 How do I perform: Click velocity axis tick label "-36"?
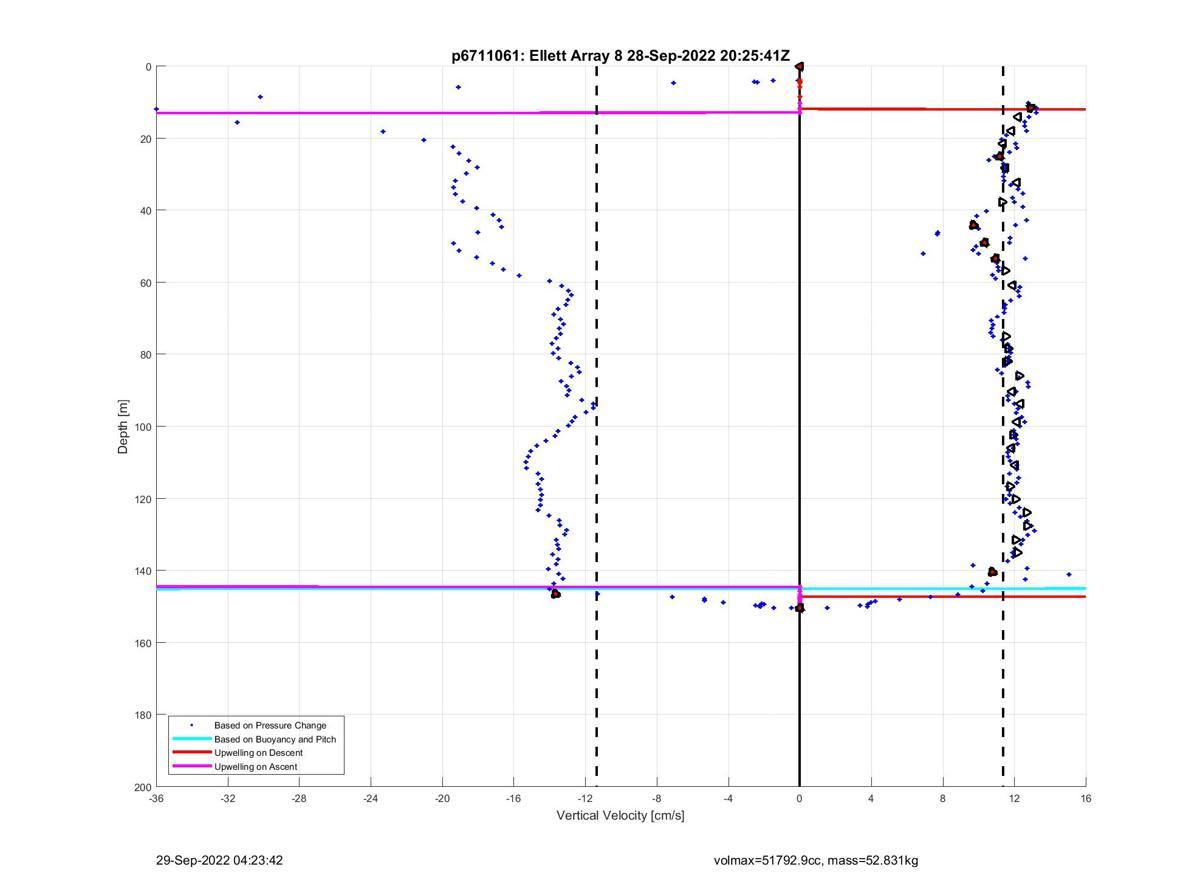click(156, 798)
